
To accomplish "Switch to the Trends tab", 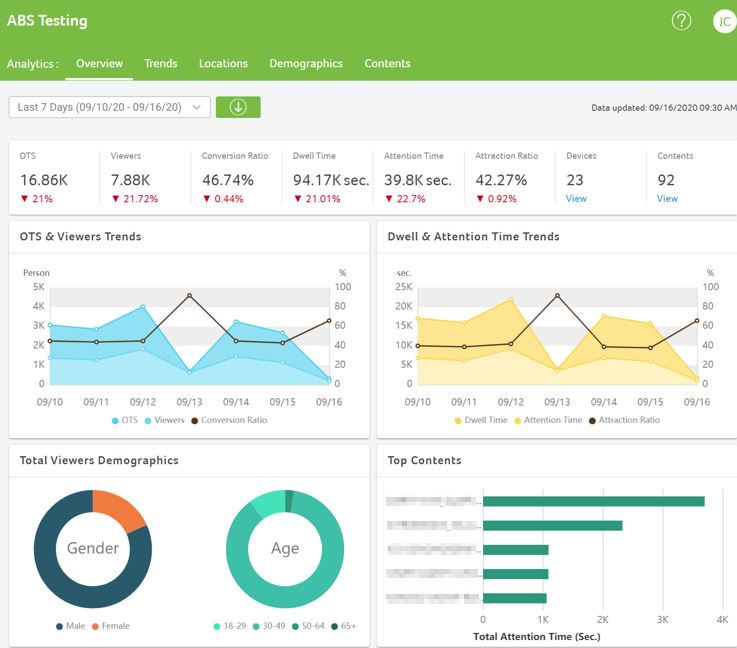I will pos(161,63).
